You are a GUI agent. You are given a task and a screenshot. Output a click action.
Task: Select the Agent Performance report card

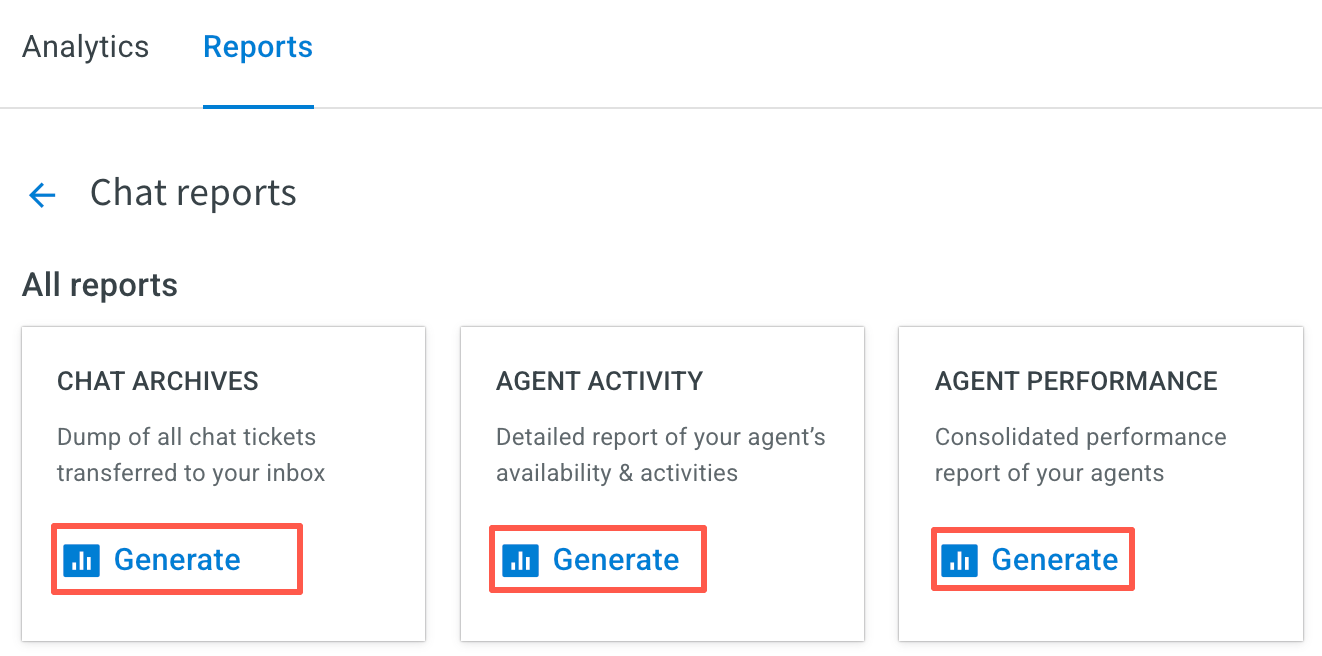pos(1101,484)
